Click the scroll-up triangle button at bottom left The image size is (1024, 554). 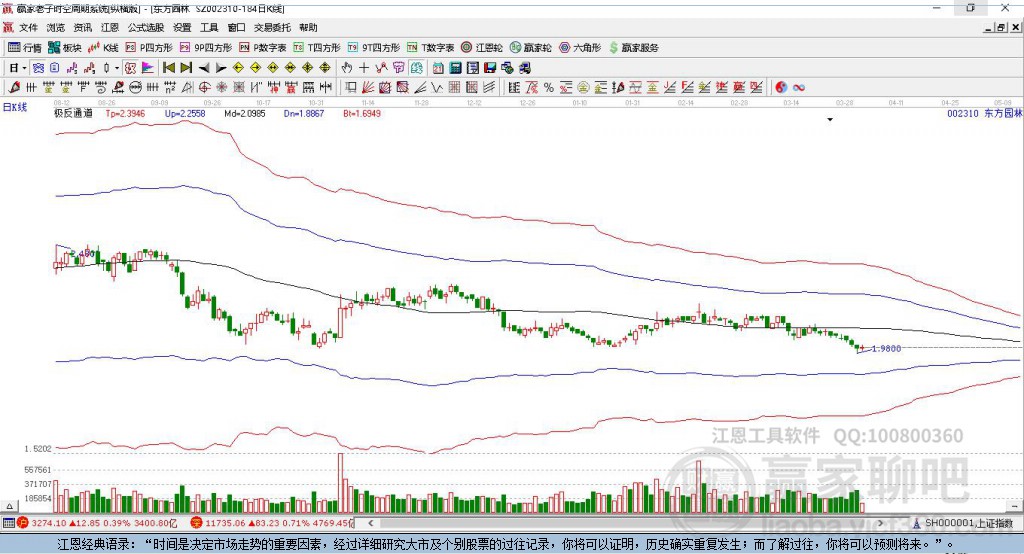pos(9,506)
